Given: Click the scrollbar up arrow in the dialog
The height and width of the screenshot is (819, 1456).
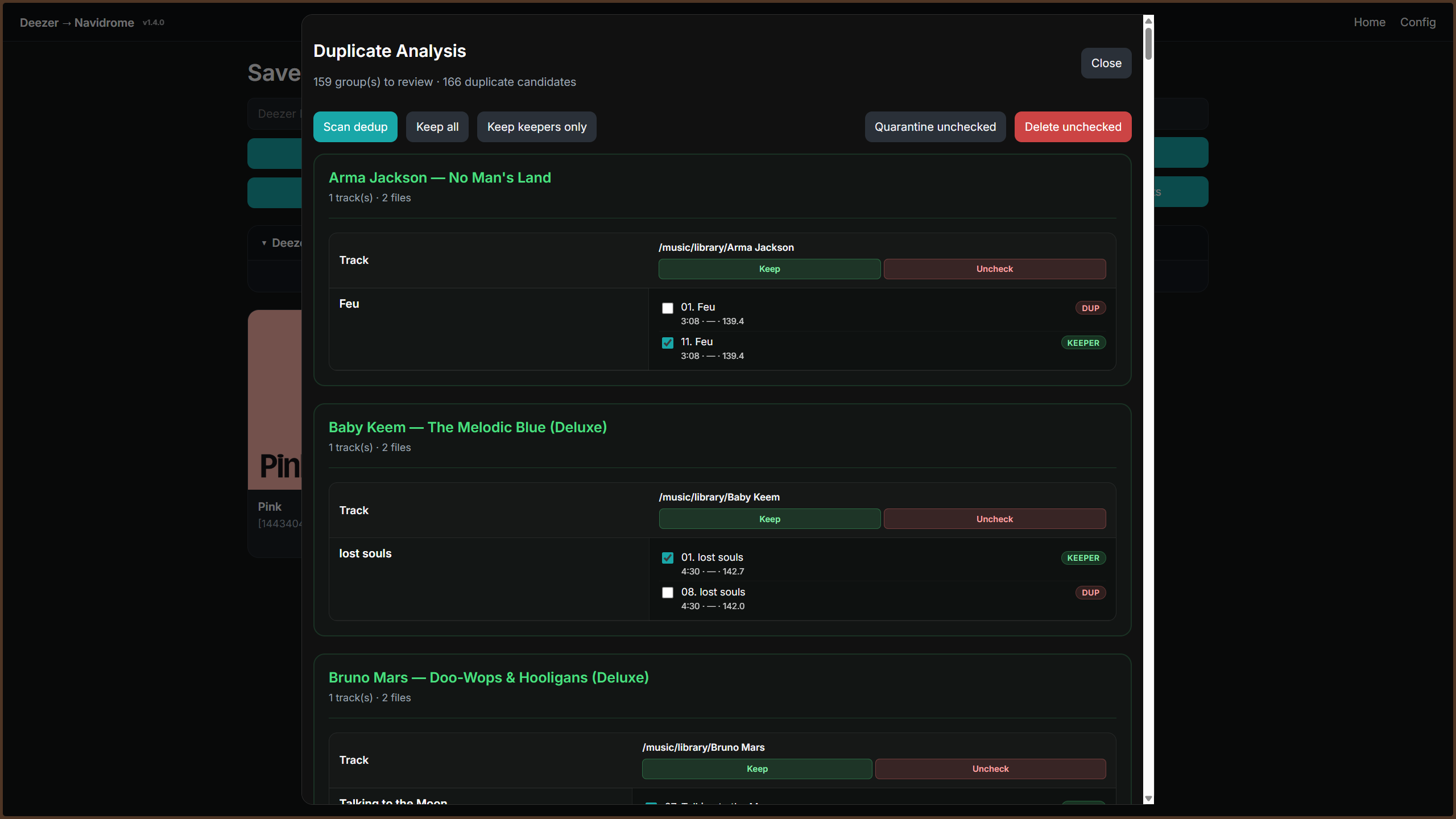Looking at the screenshot, I should 1148,20.
